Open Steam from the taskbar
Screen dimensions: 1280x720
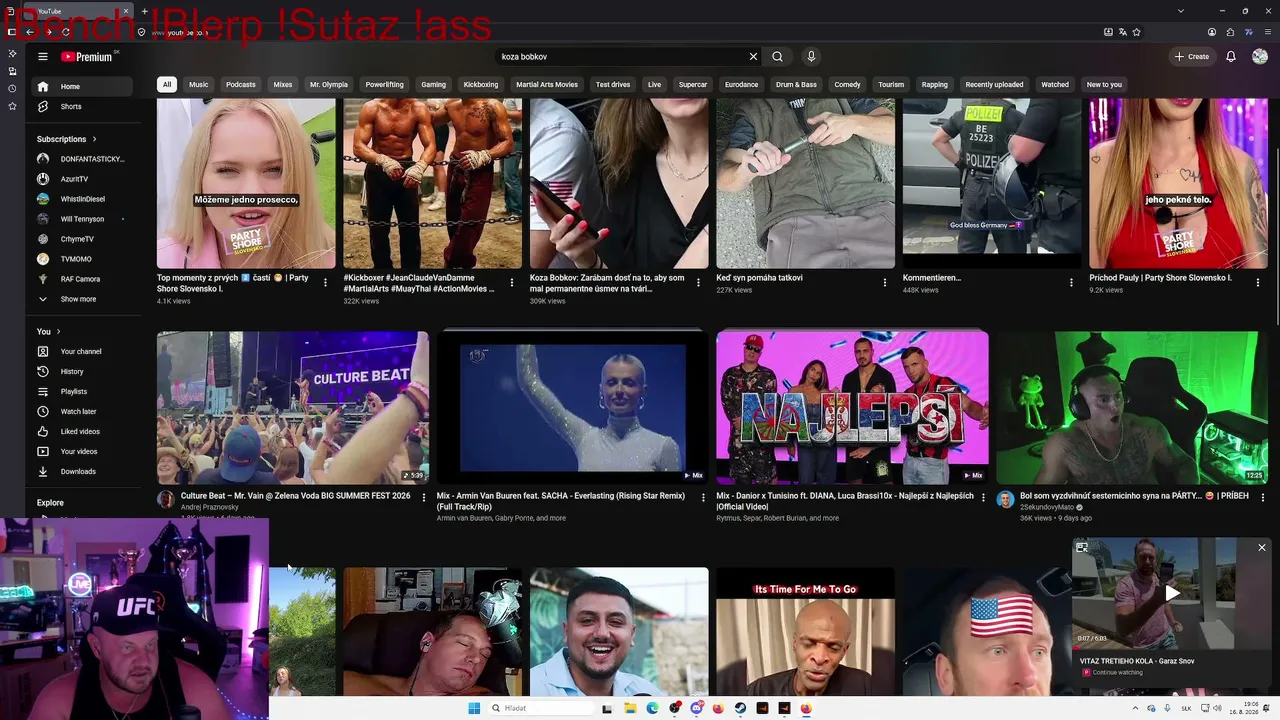pos(740,708)
